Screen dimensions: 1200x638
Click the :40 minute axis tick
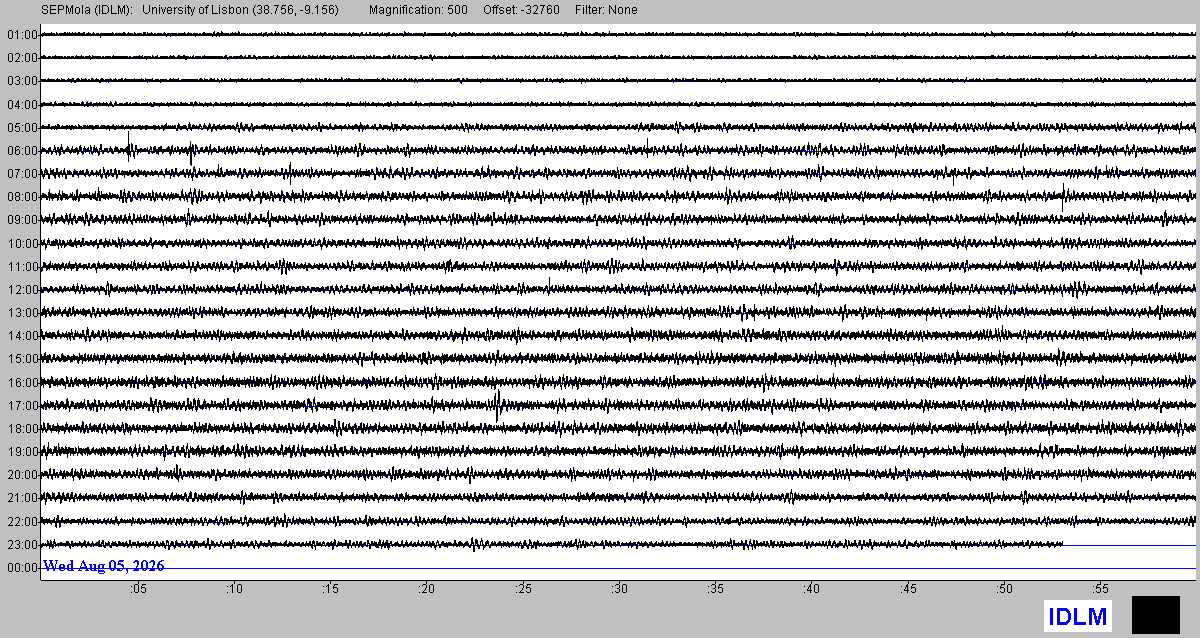[812, 589]
